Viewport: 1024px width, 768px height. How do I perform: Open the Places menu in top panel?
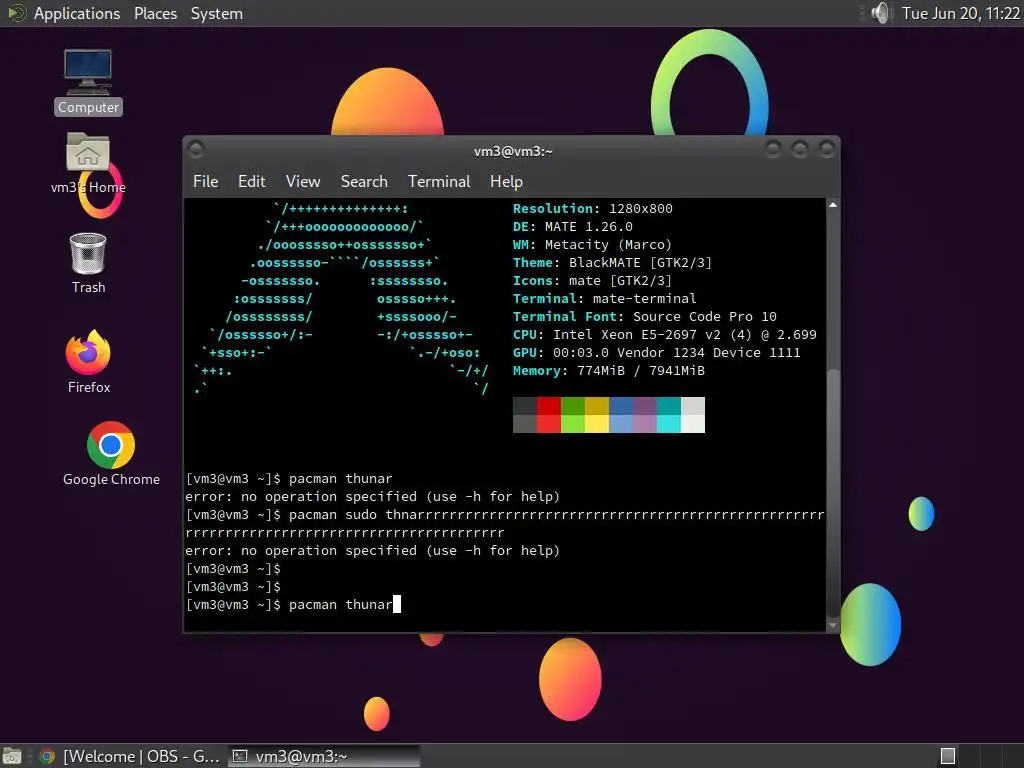pos(155,13)
